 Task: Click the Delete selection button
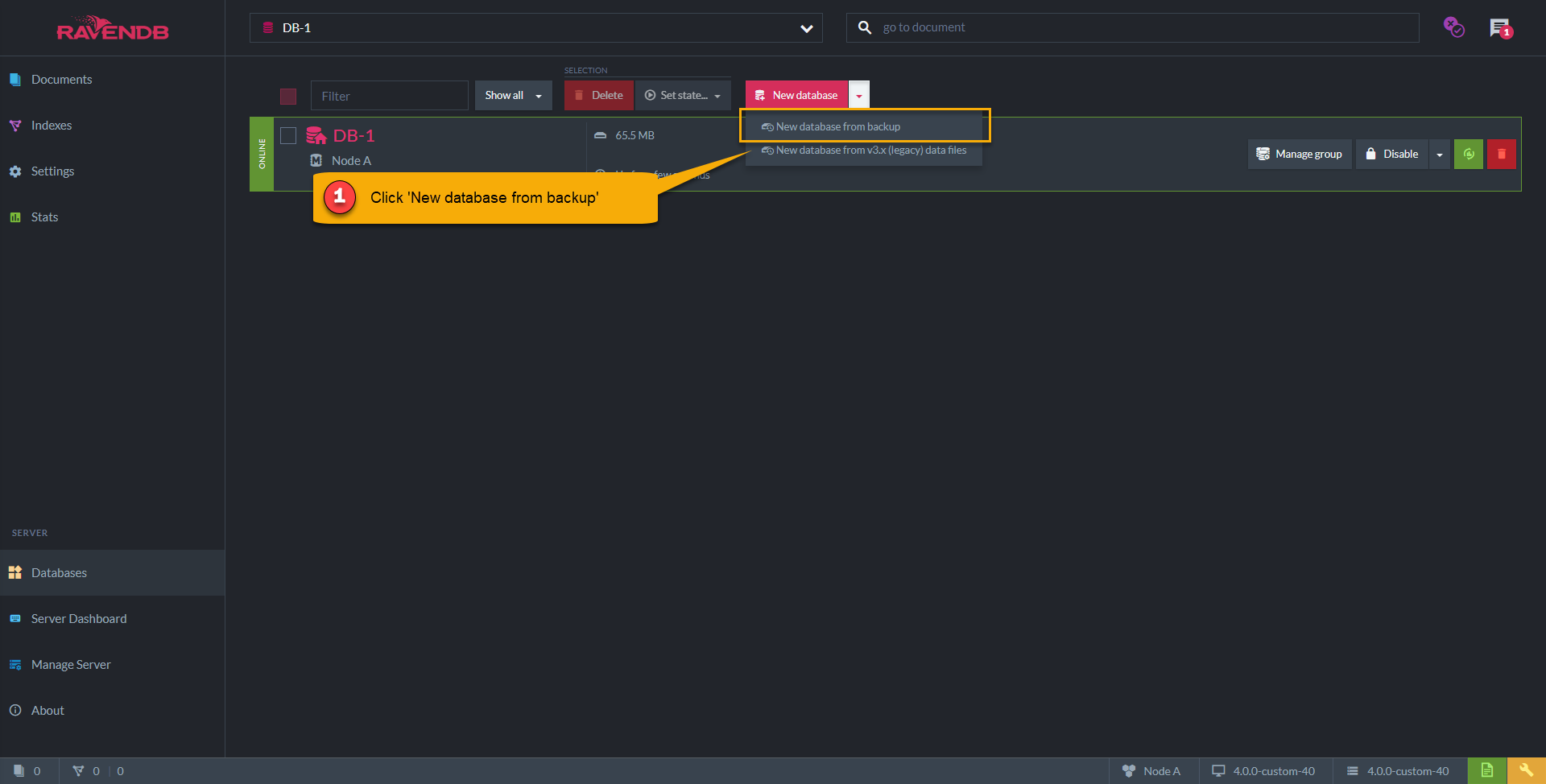[599, 96]
